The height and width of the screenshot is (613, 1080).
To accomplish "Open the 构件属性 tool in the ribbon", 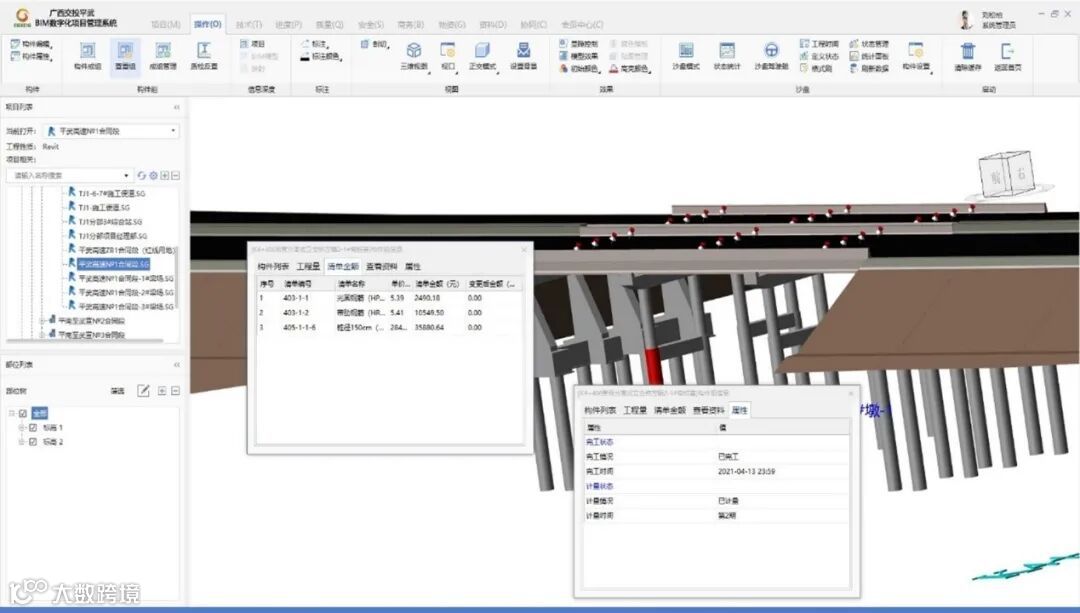I will [32, 56].
